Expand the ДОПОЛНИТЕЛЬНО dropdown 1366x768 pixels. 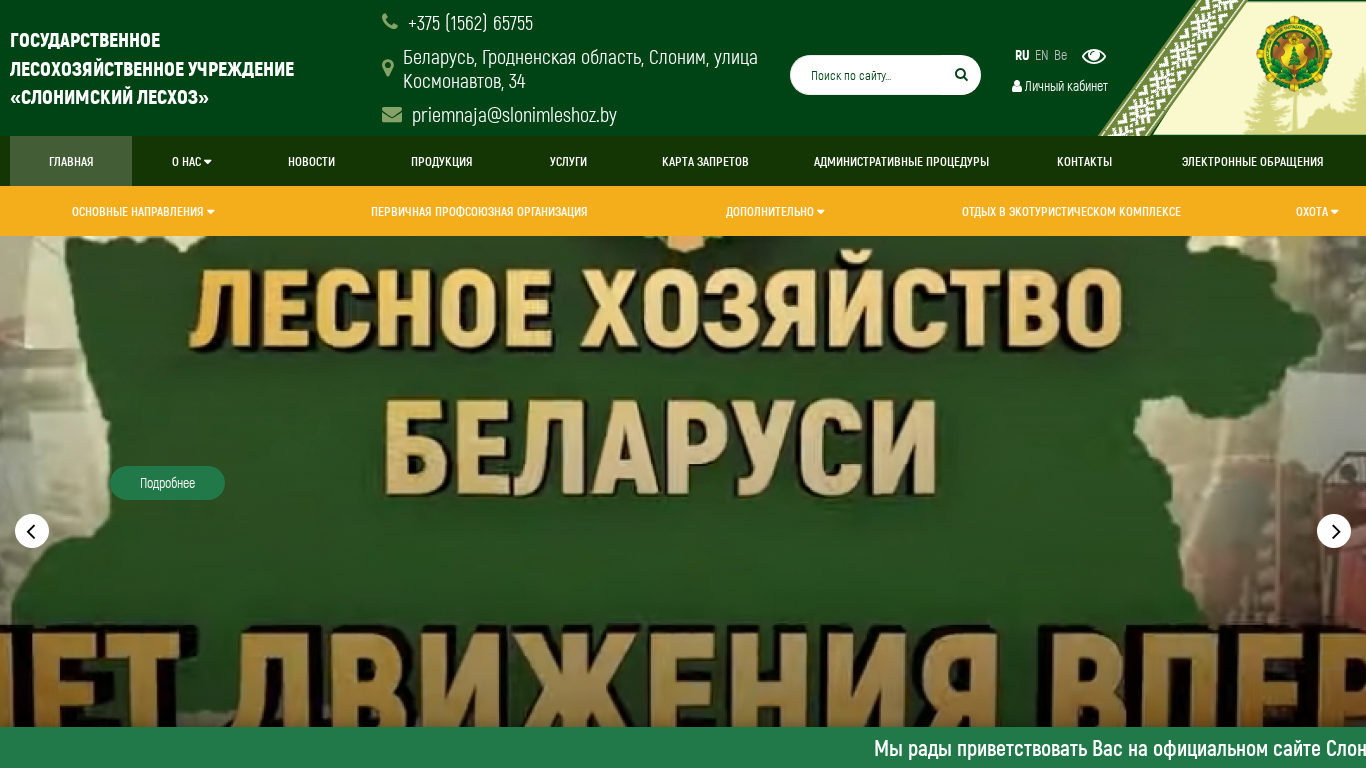(x=775, y=211)
